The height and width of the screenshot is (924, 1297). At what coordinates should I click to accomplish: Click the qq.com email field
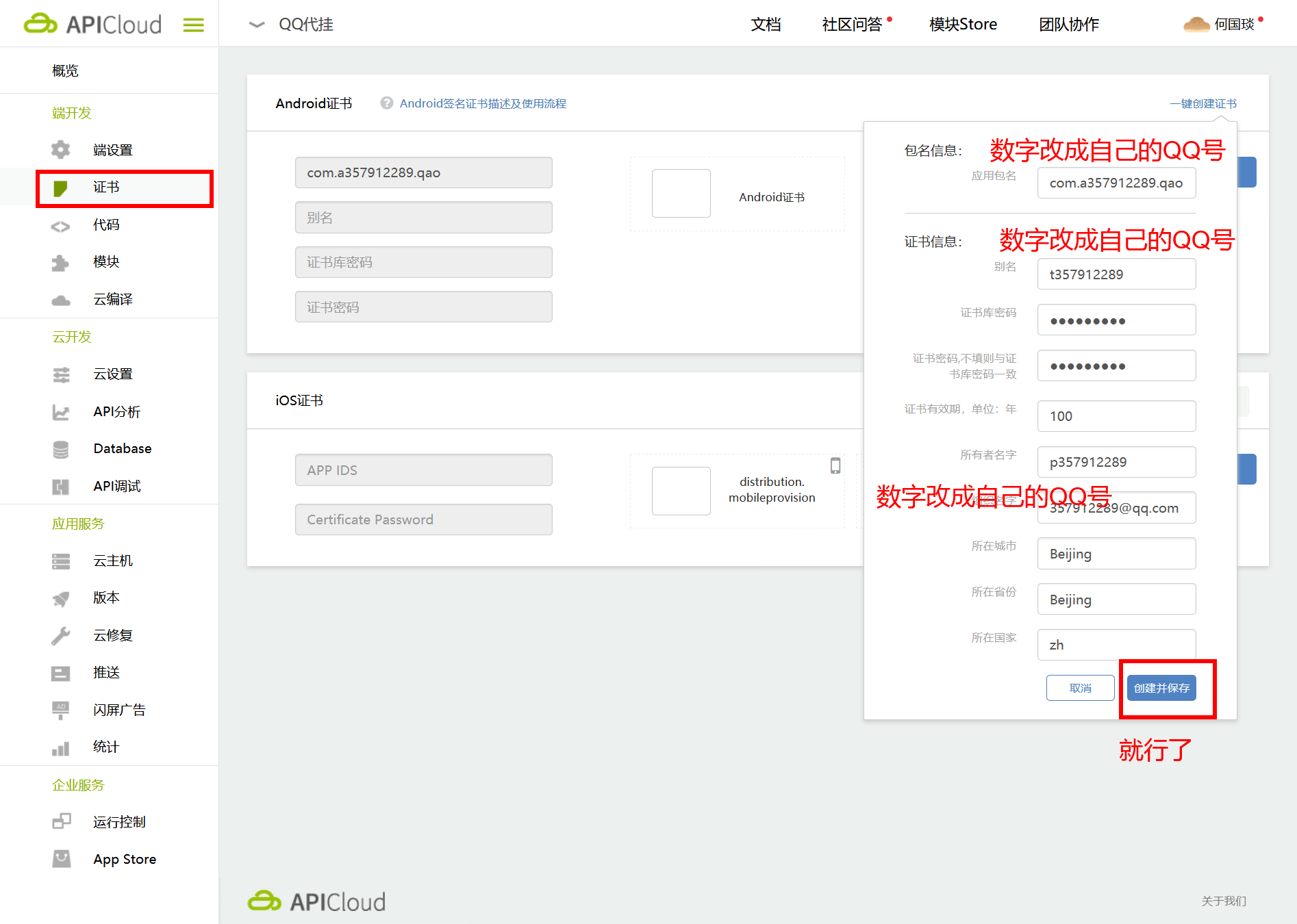[x=1117, y=508]
